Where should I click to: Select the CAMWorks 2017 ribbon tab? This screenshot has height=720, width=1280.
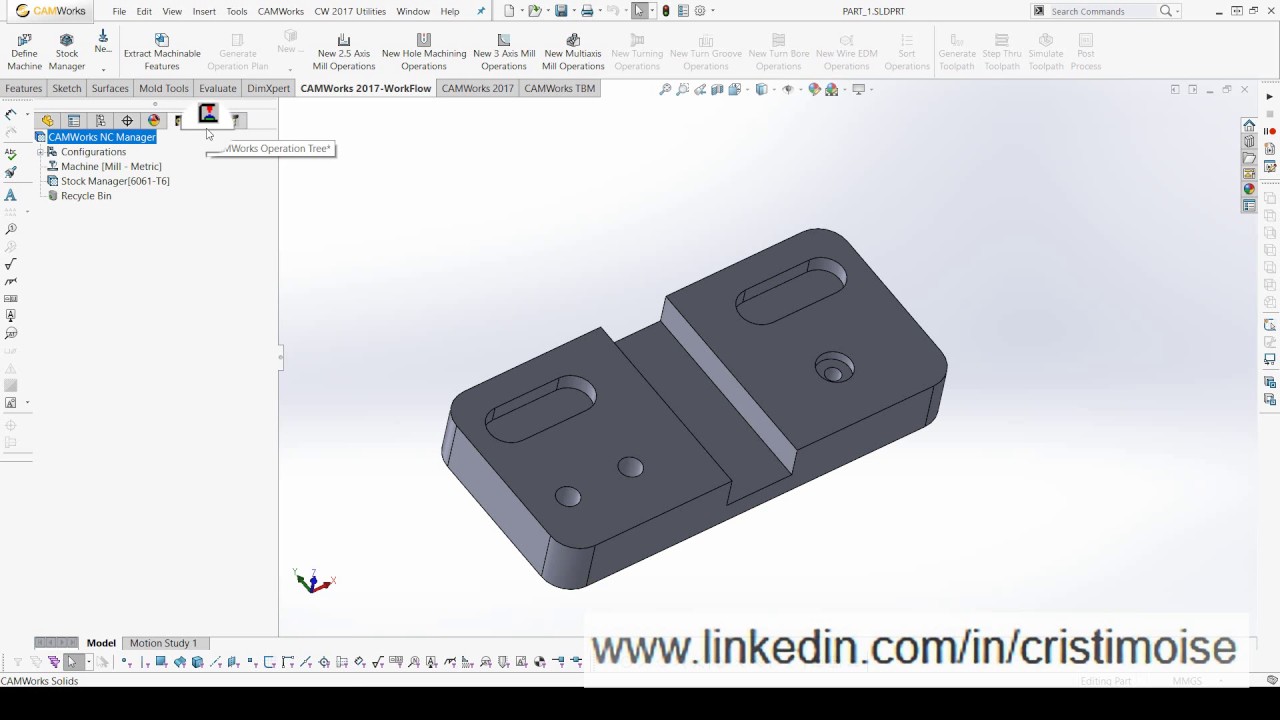(x=478, y=88)
